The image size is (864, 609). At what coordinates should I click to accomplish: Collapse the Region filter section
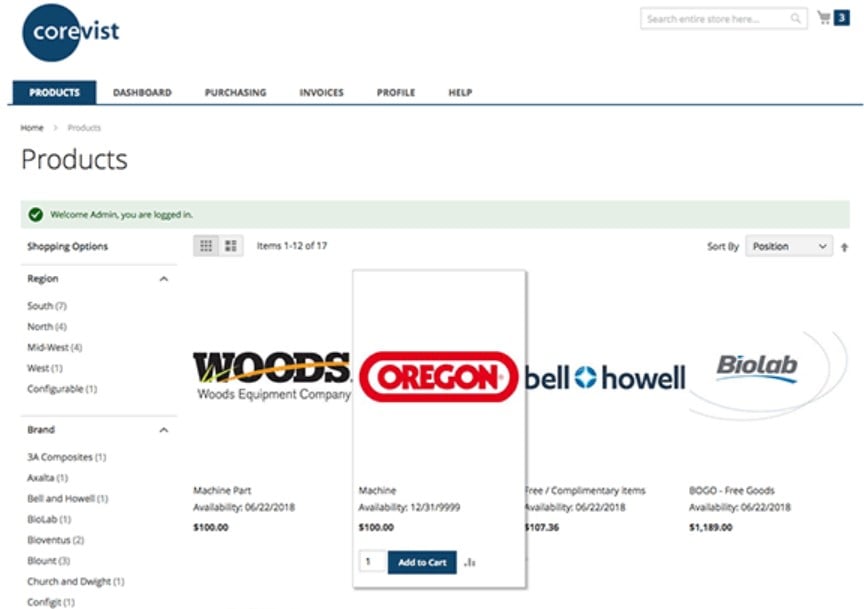coord(164,279)
